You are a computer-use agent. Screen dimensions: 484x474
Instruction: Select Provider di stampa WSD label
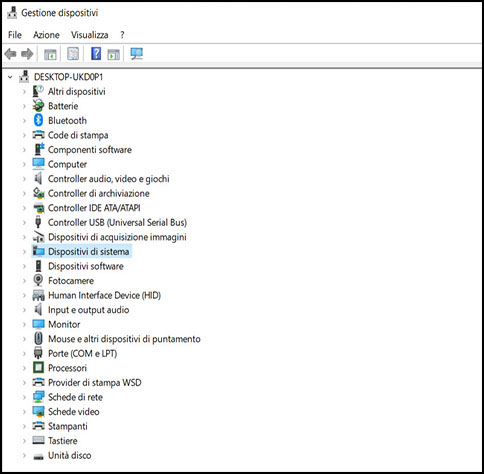pyautogui.click(x=95, y=382)
